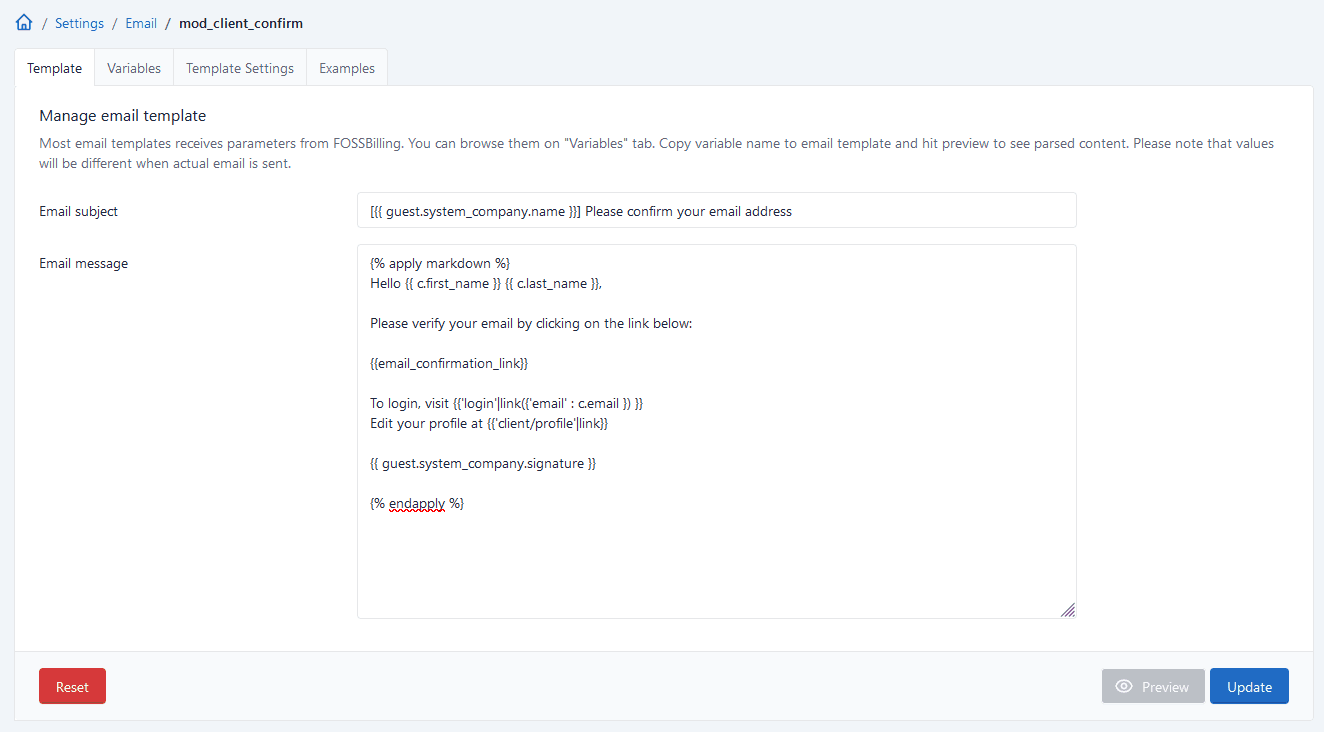Open the Settings breadcrumb link
The width and height of the screenshot is (1324, 732).
coord(79,22)
